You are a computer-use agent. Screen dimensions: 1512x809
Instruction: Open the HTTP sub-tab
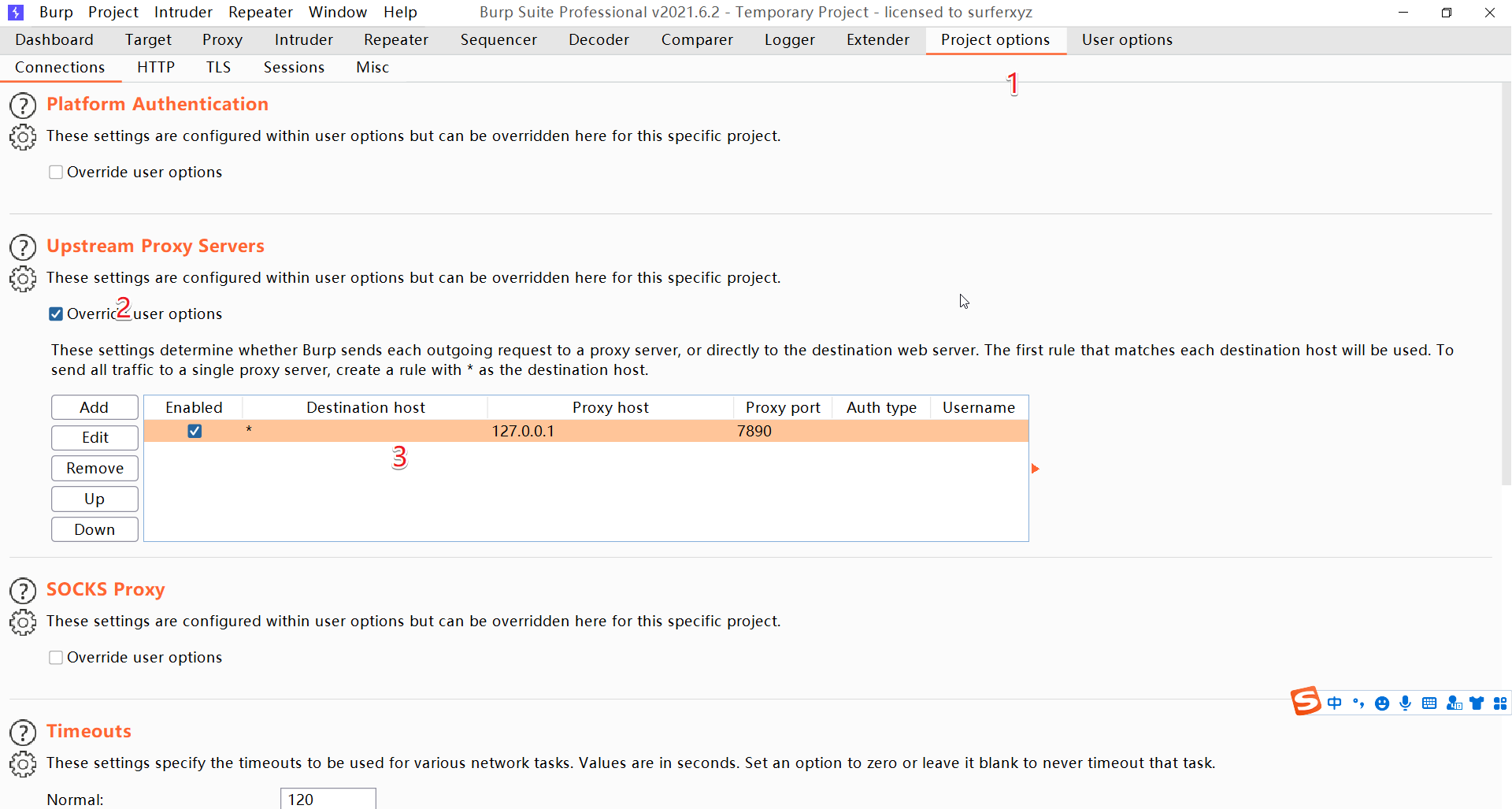coord(156,68)
